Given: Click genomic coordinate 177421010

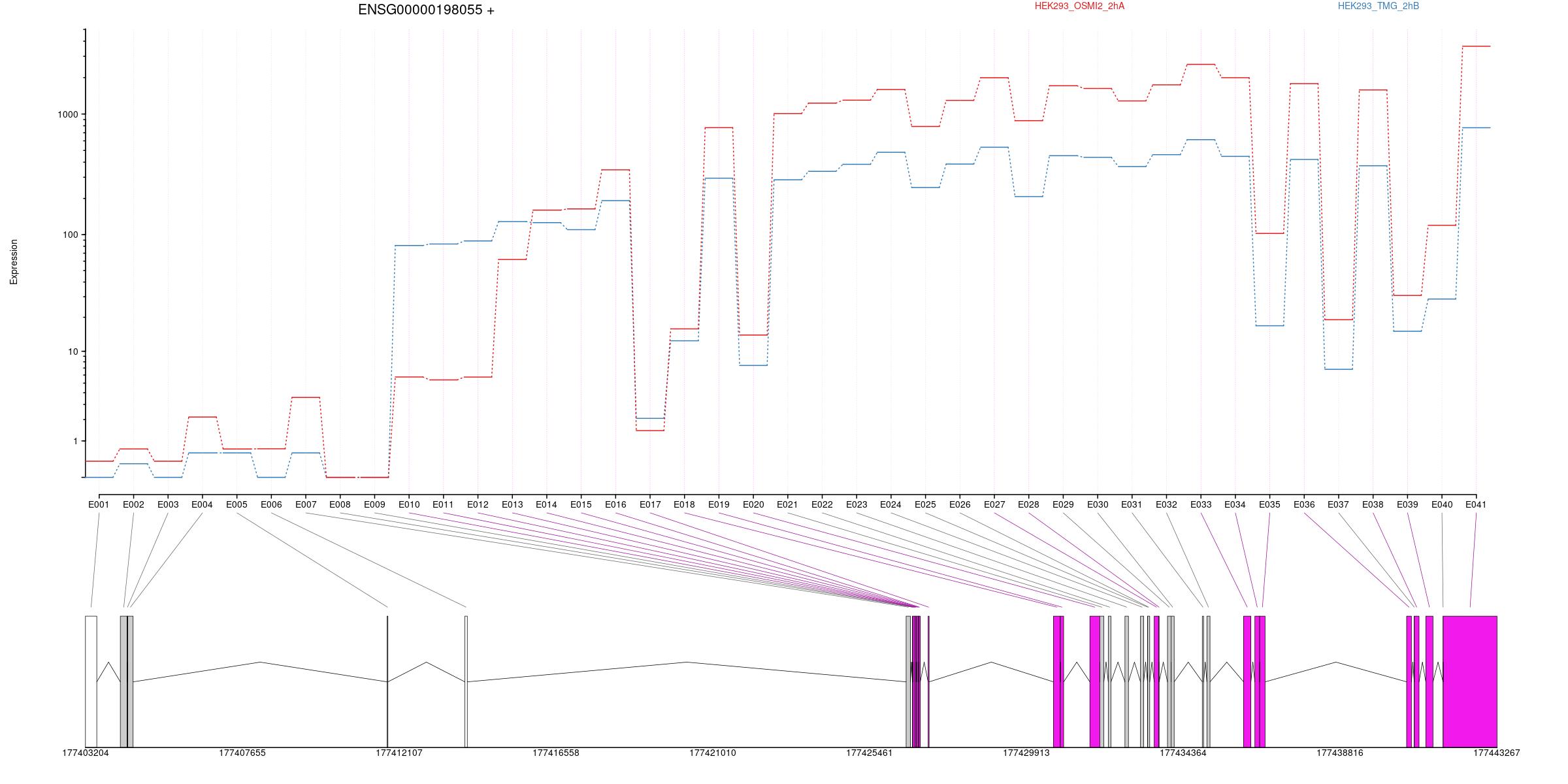Looking at the screenshot, I should coord(713,753).
